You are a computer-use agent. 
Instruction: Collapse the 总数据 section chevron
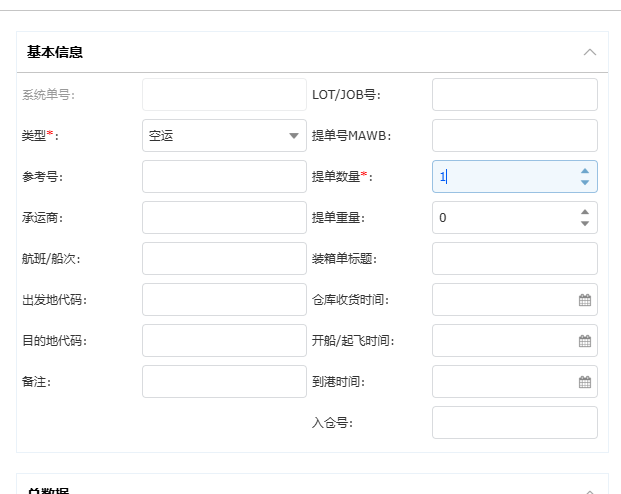point(590,490)
